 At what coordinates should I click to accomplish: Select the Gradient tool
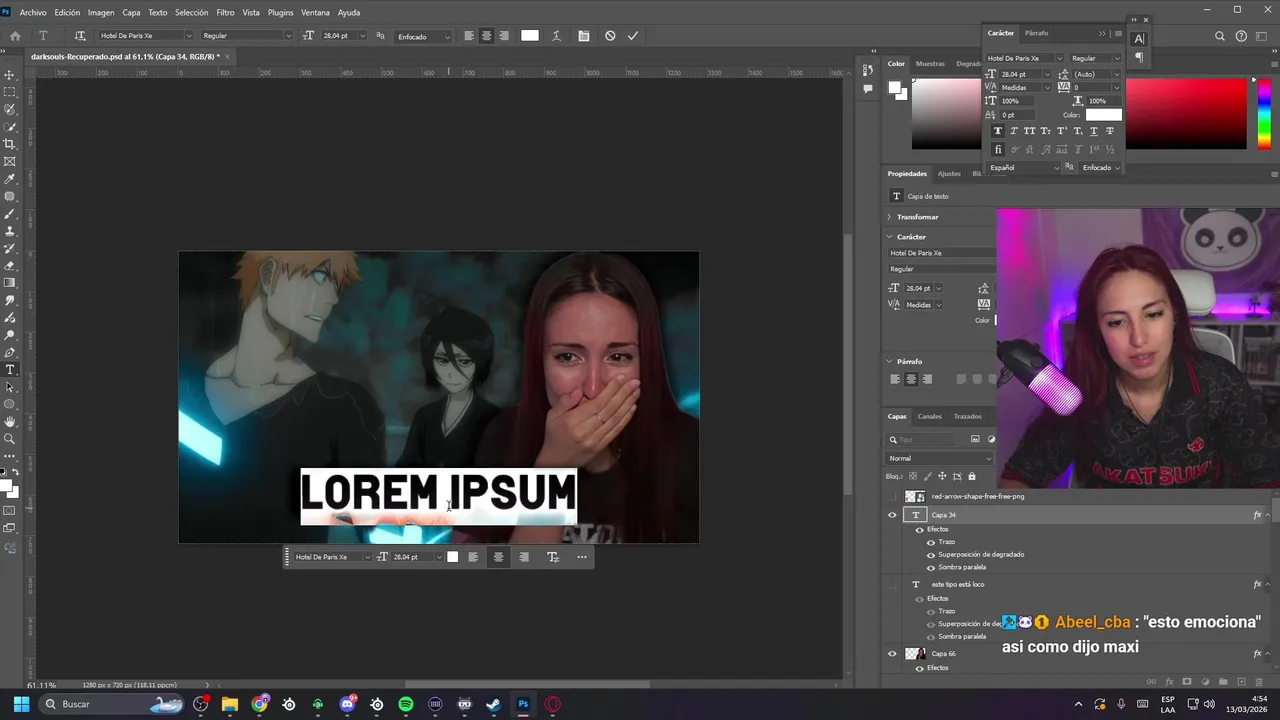coord(10,283)
